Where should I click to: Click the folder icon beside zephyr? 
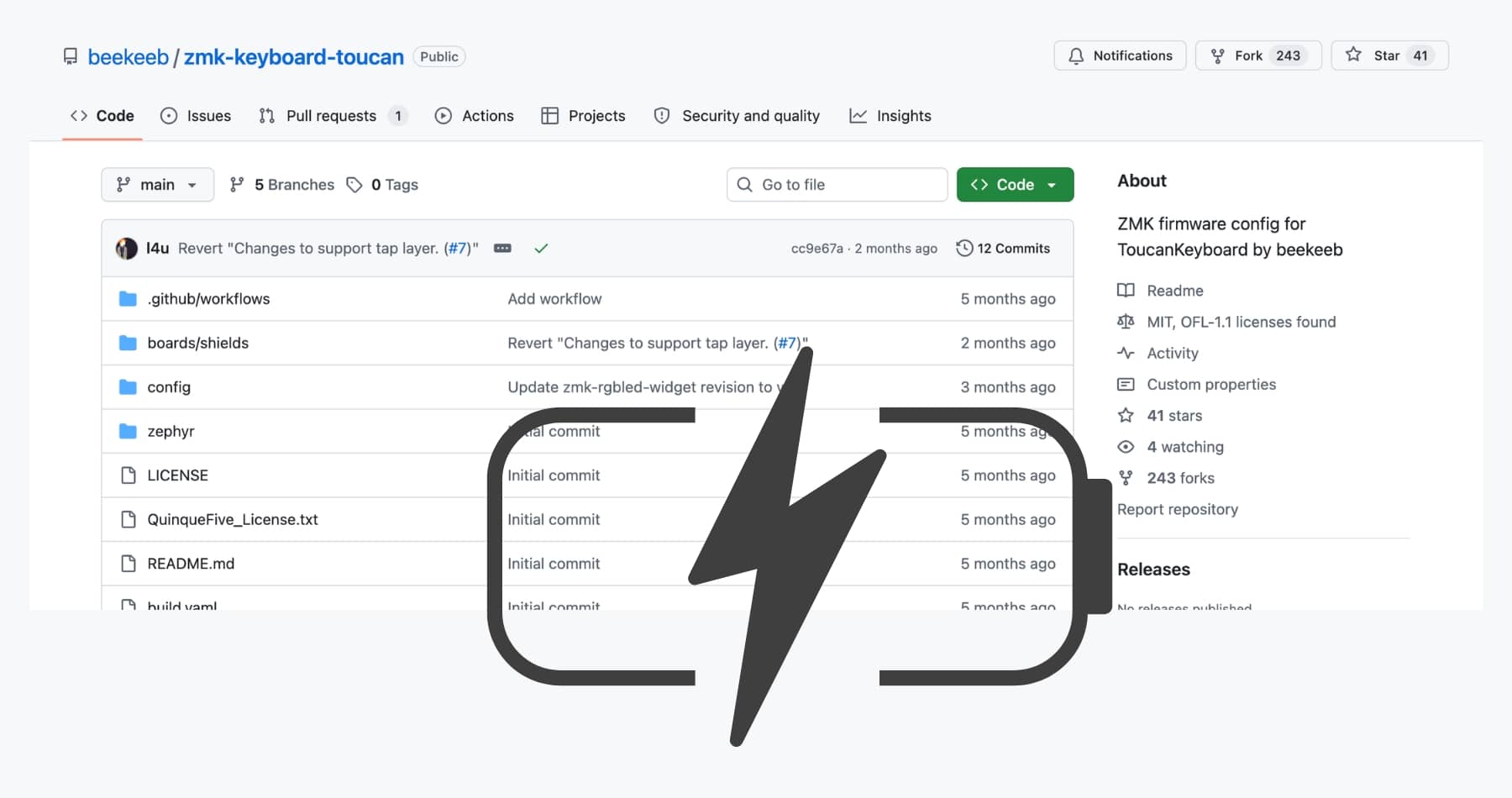coord(128,431)
